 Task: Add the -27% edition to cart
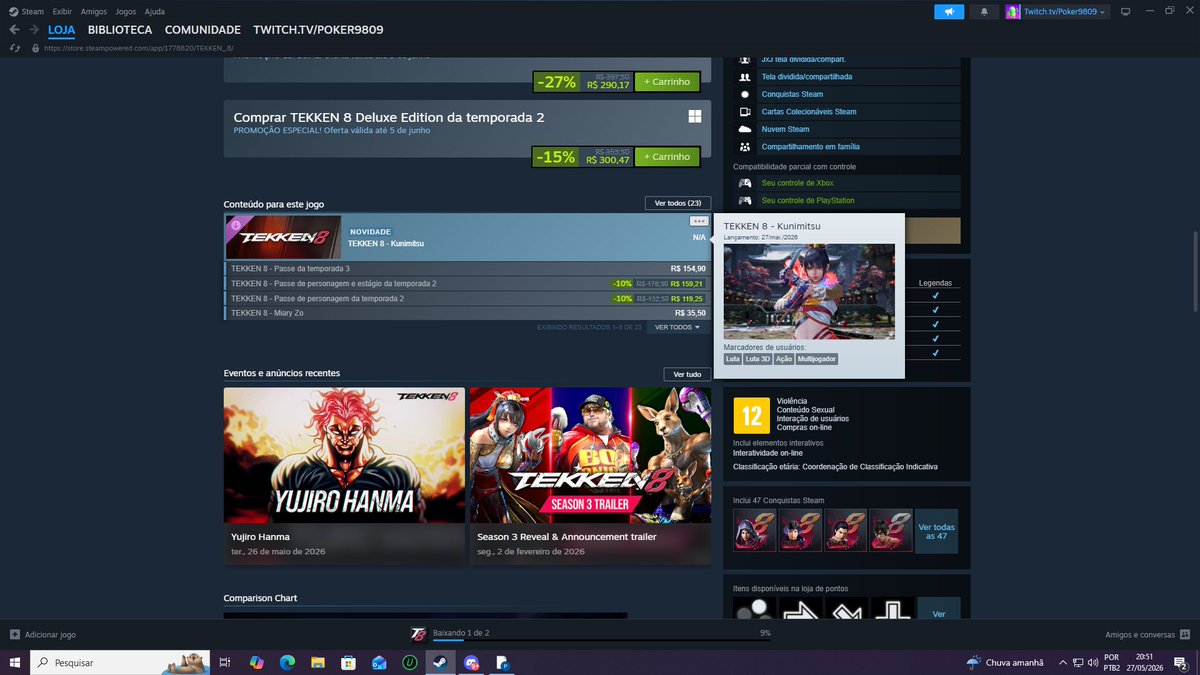click(667, 82)
